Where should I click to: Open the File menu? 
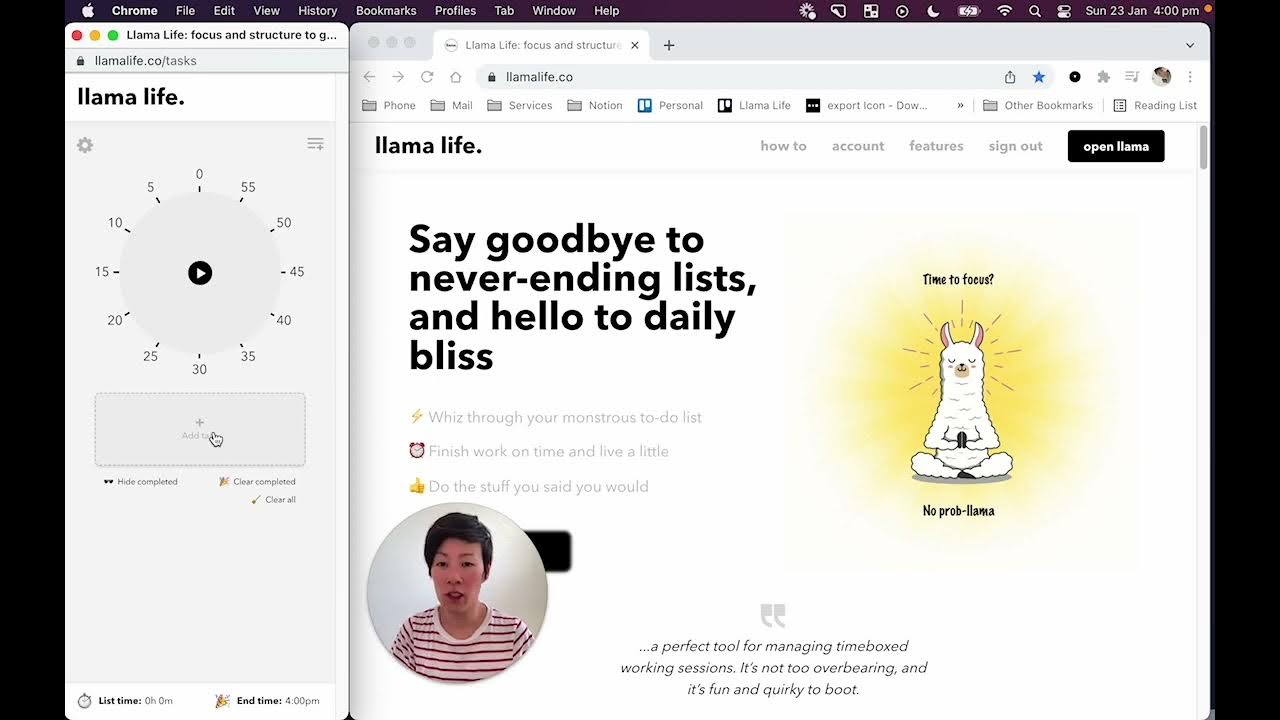[x=185, y=10]
